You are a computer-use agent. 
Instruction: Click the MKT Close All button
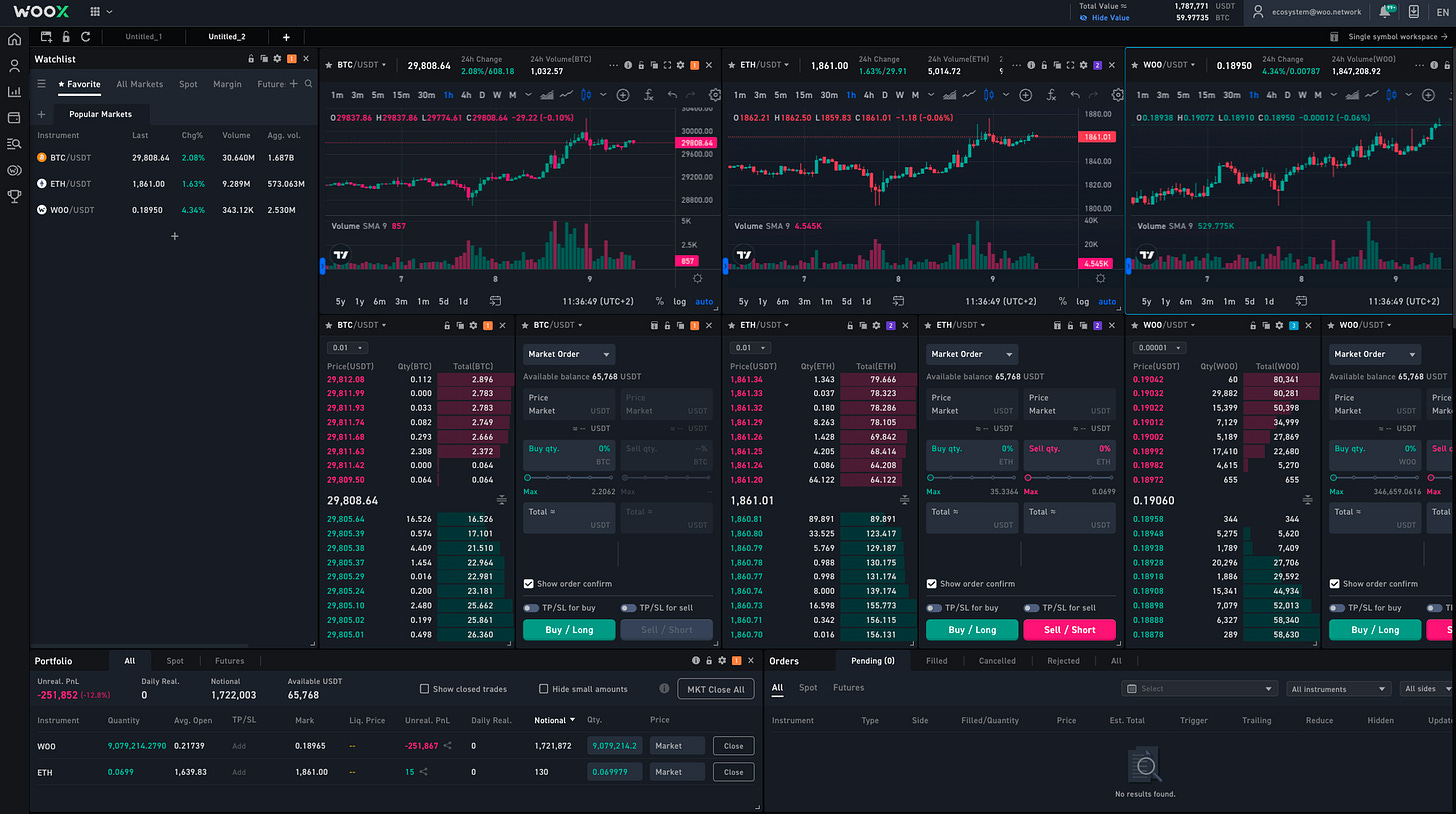click(716, 689)
